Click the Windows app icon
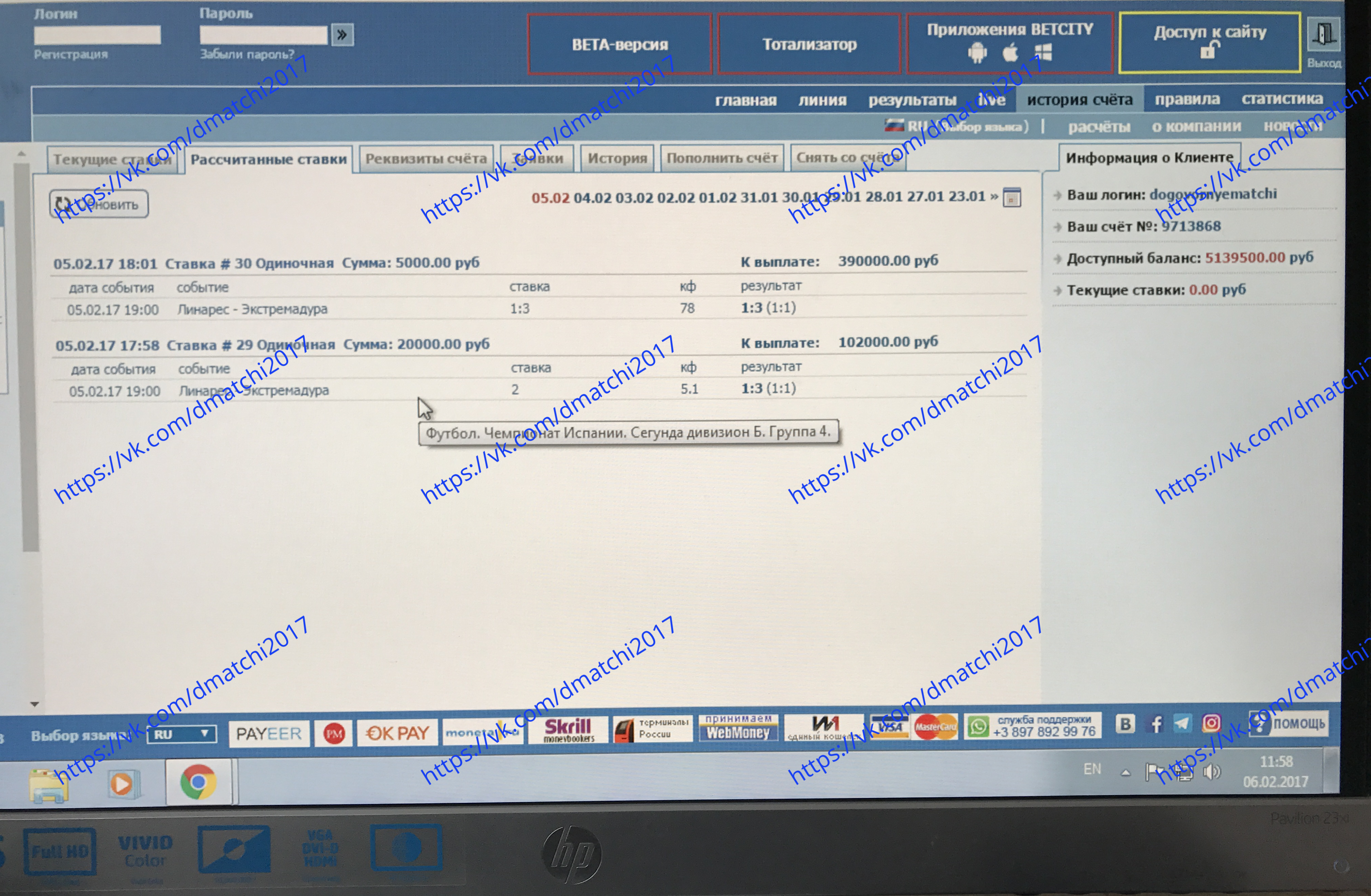The image size is (1371, 896). (1043, 52)
